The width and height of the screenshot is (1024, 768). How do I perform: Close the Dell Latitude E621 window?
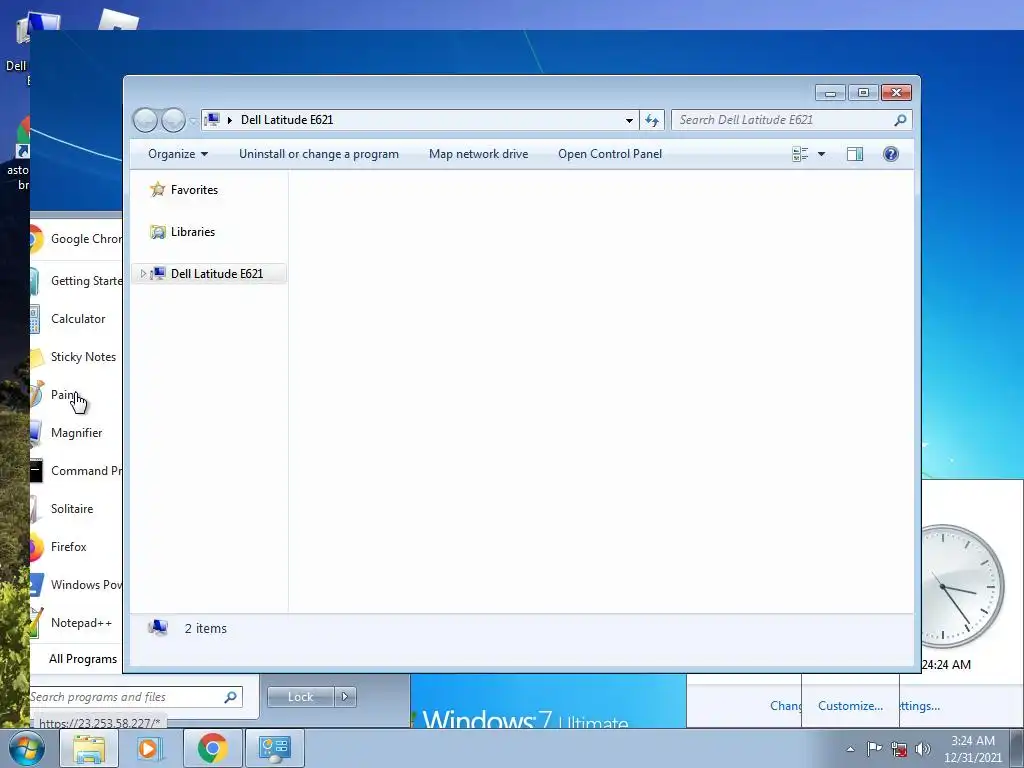coord(897,93)
